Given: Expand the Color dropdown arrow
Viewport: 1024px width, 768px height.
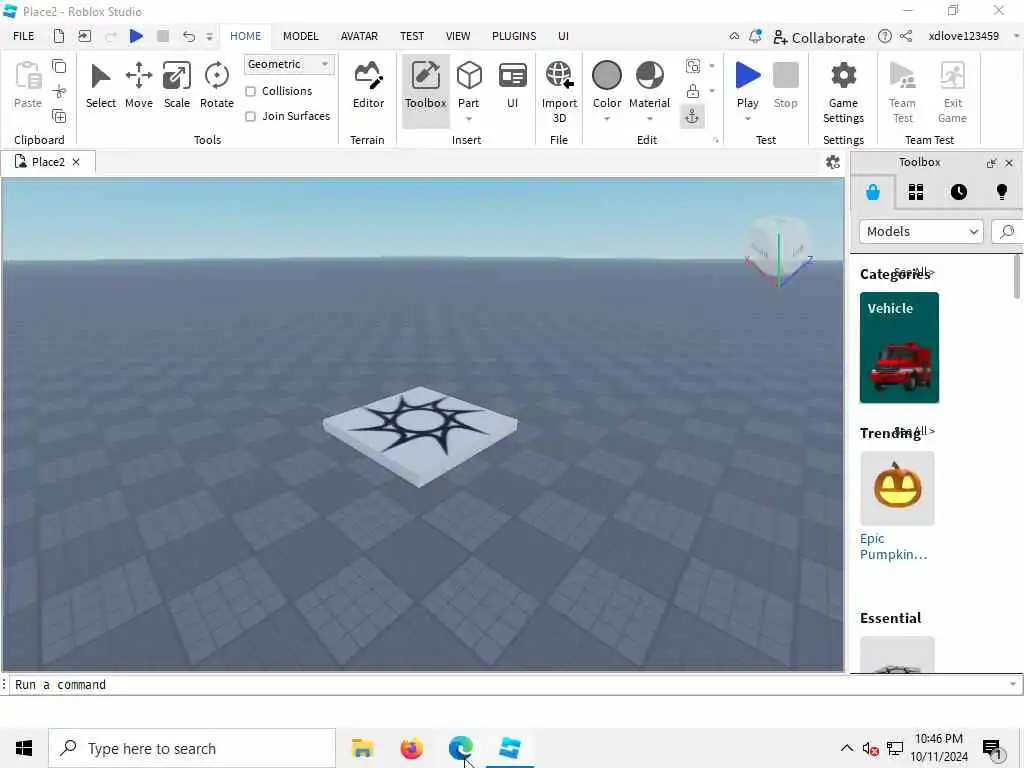Looking at the screenshot, I should [x=607, y=119].
